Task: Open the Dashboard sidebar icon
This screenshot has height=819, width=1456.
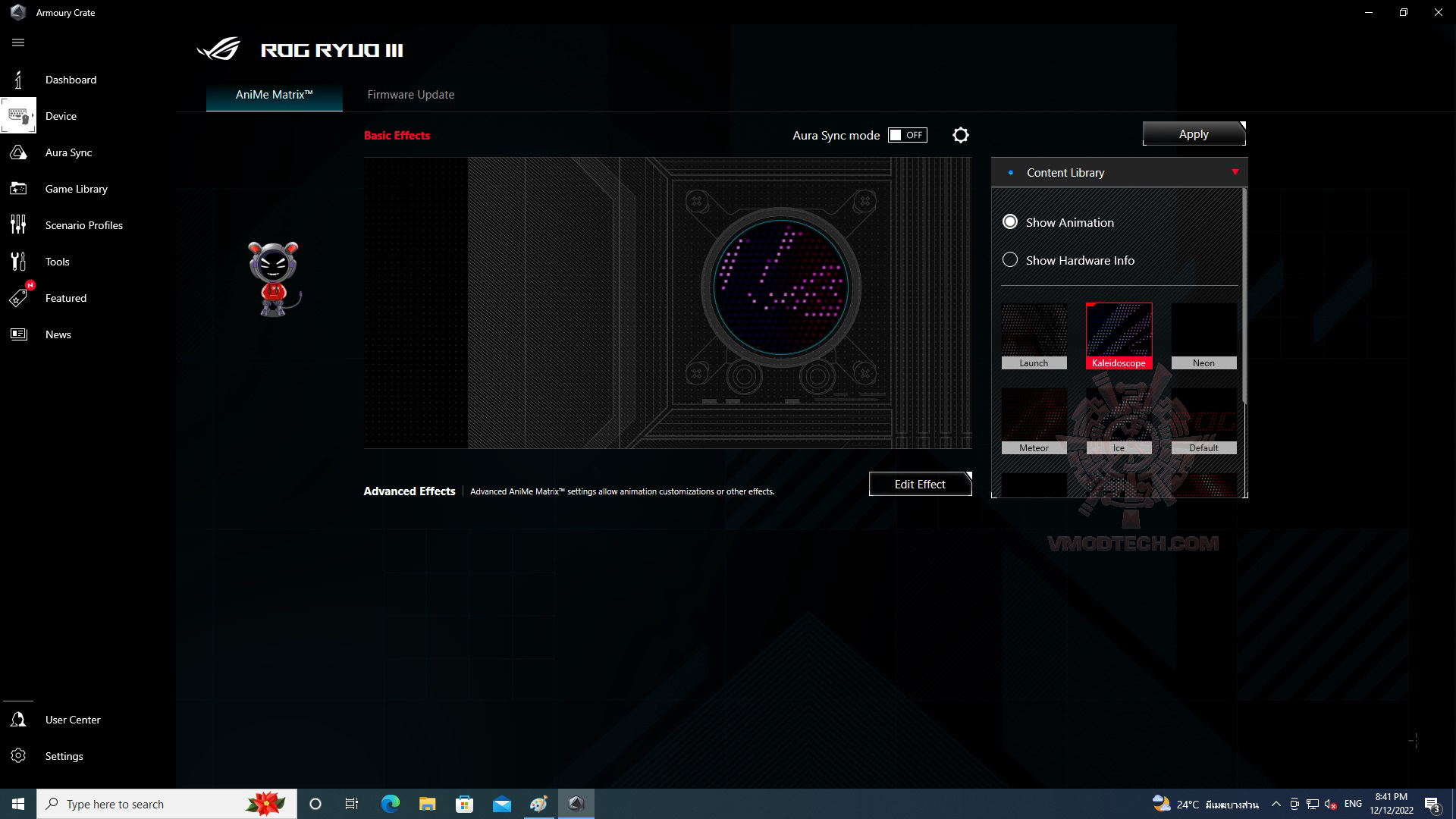Action: 18,80
